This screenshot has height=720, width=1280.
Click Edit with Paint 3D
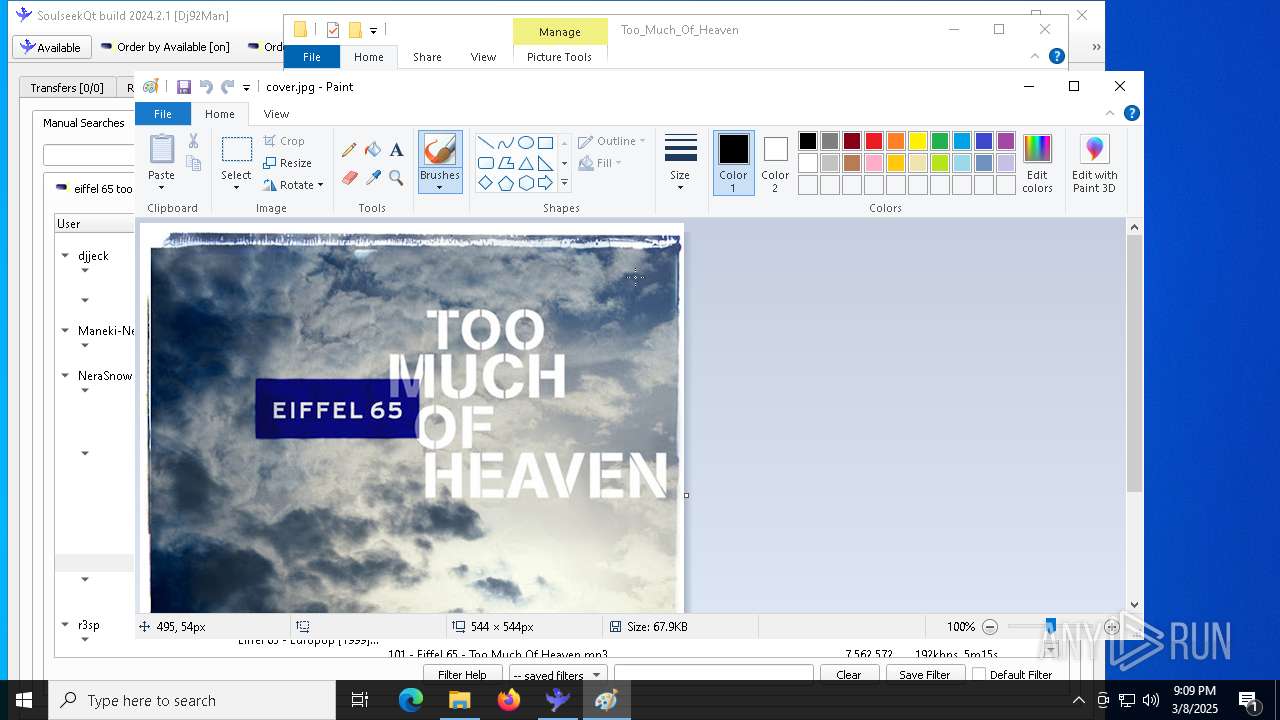pos(1094,163)
